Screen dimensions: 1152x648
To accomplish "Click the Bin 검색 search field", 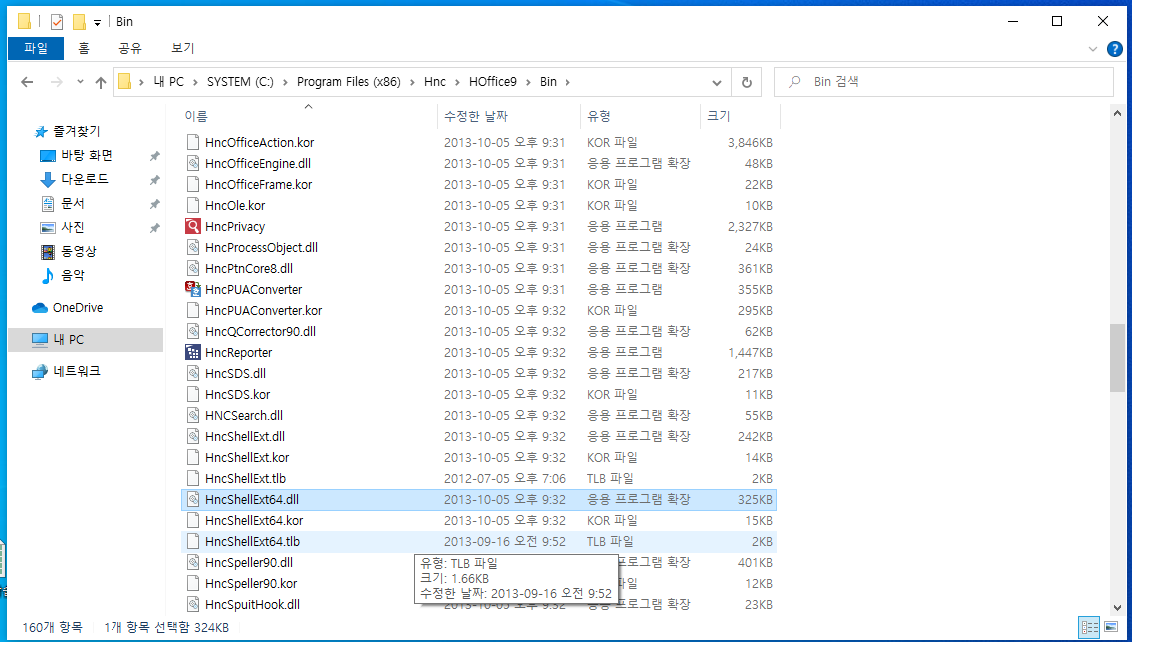I will pos(944,82).
